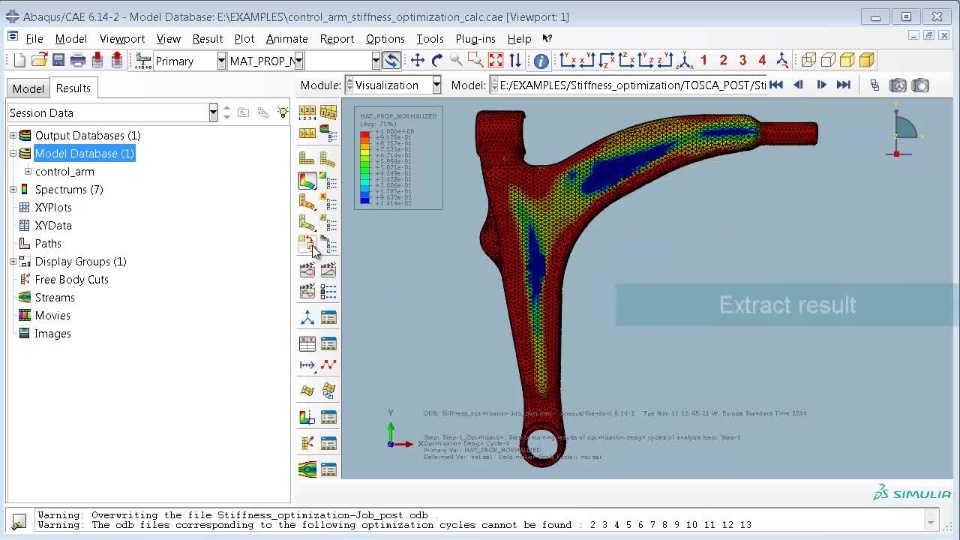Open the Tools menu
This screenshot has height=540, width=960.
(x=430, y=39)
